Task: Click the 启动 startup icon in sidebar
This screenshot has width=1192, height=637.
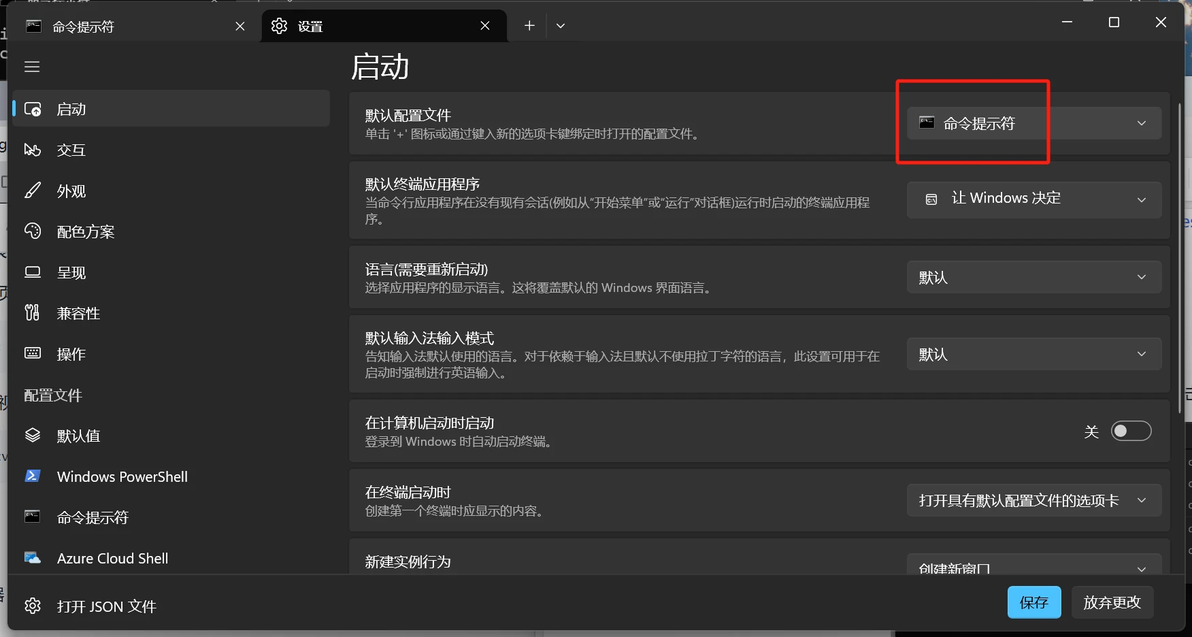Action: 33,109
